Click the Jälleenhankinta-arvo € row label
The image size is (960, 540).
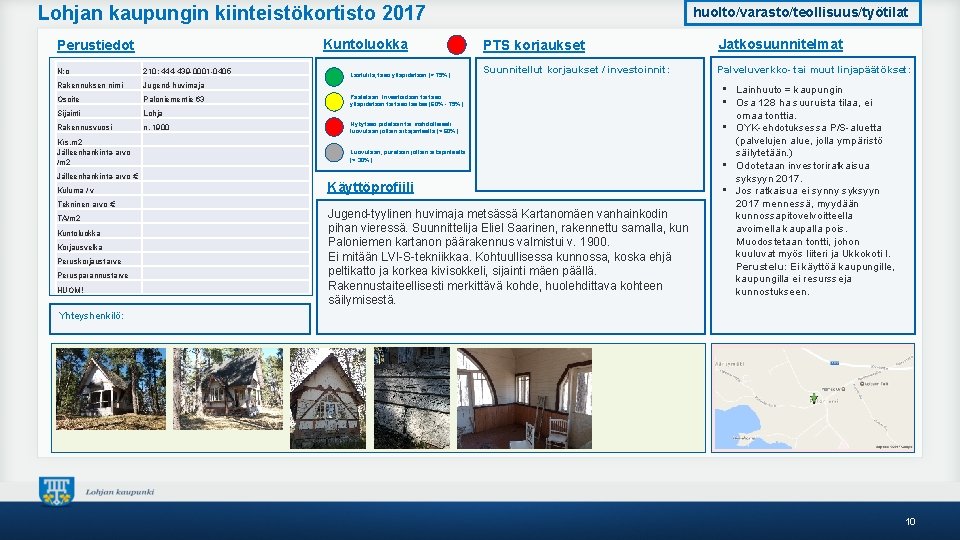click(98, 176)
